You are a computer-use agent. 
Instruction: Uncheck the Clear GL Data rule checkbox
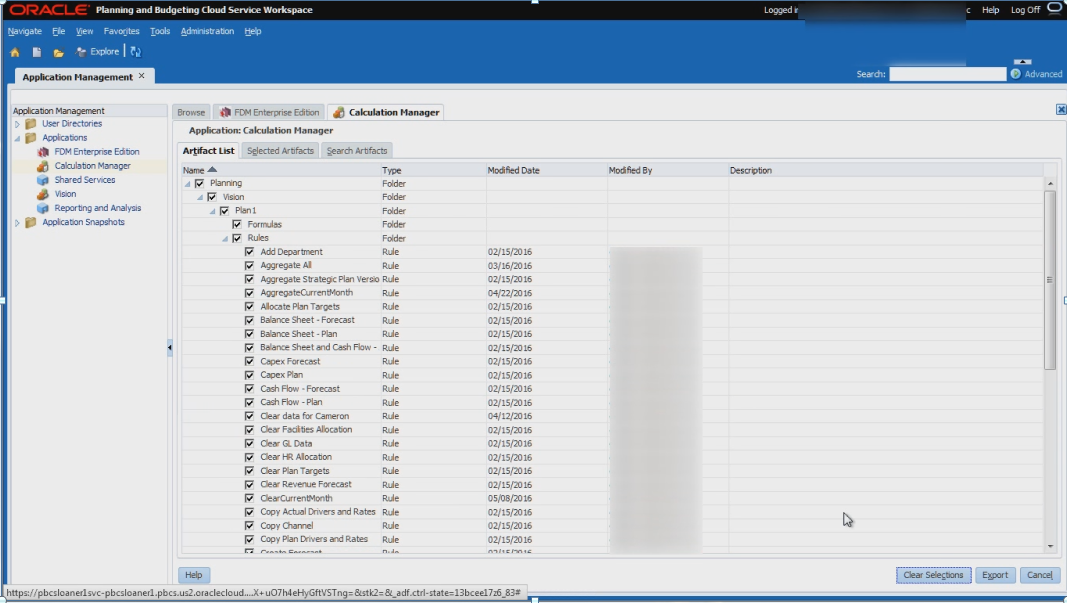click(x=249, y=443)
